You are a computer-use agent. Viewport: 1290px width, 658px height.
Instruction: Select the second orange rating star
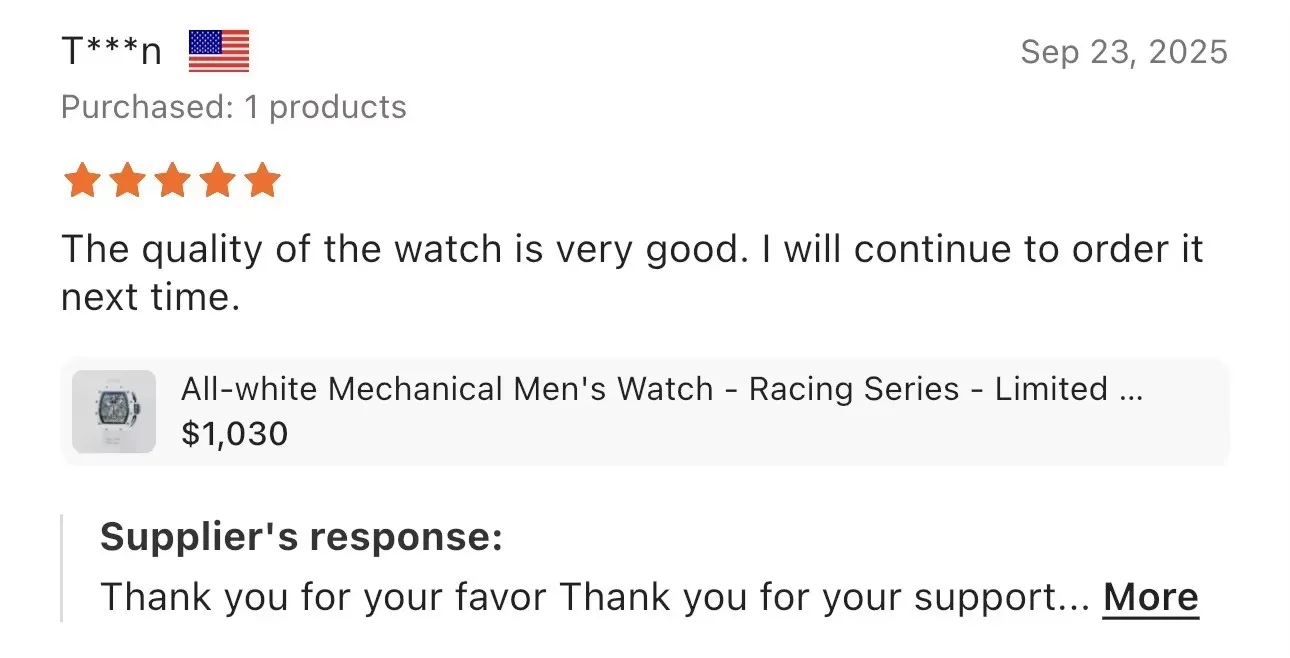[126, 181]
